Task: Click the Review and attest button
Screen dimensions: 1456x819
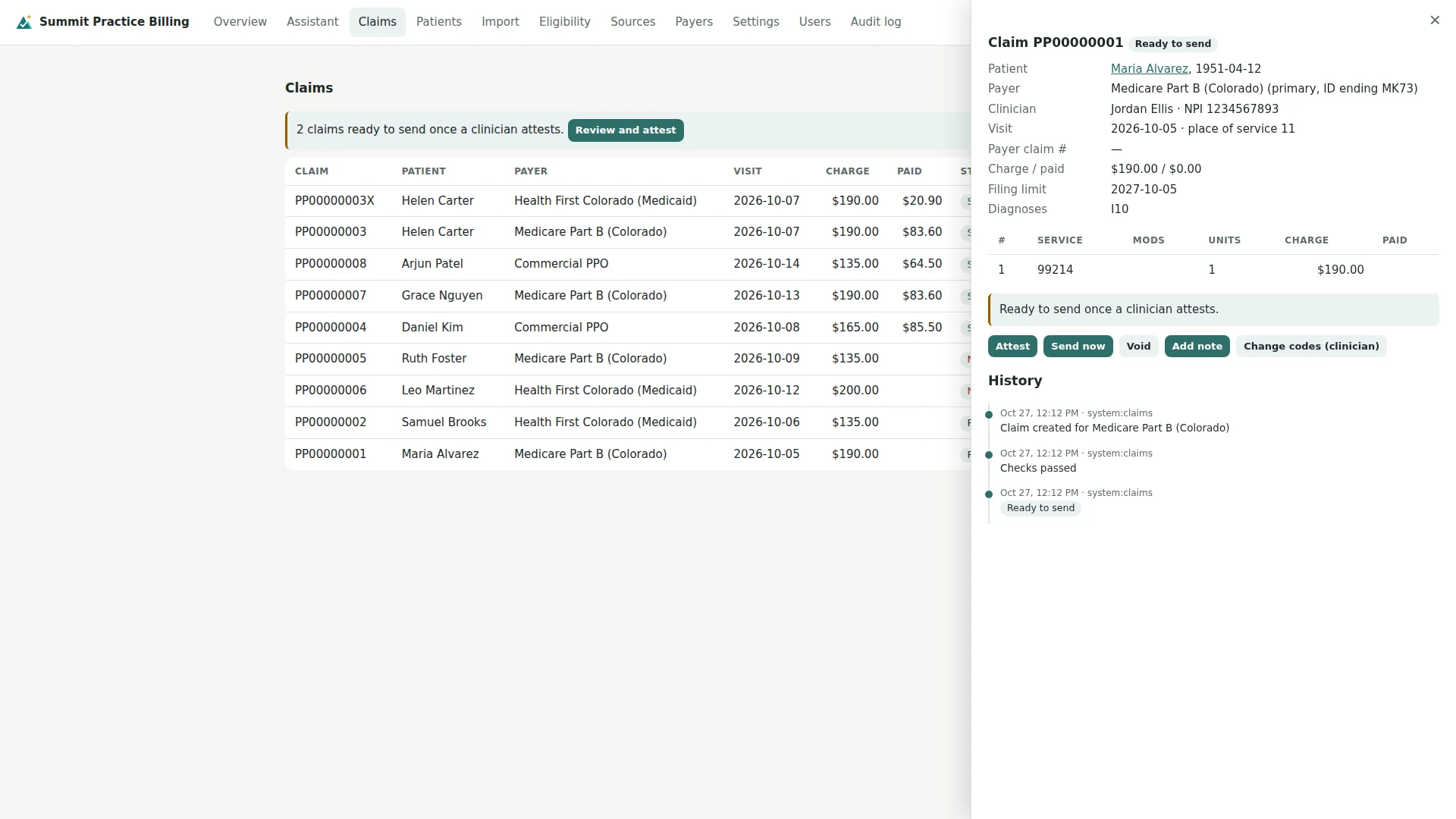Action: [625, 130]
